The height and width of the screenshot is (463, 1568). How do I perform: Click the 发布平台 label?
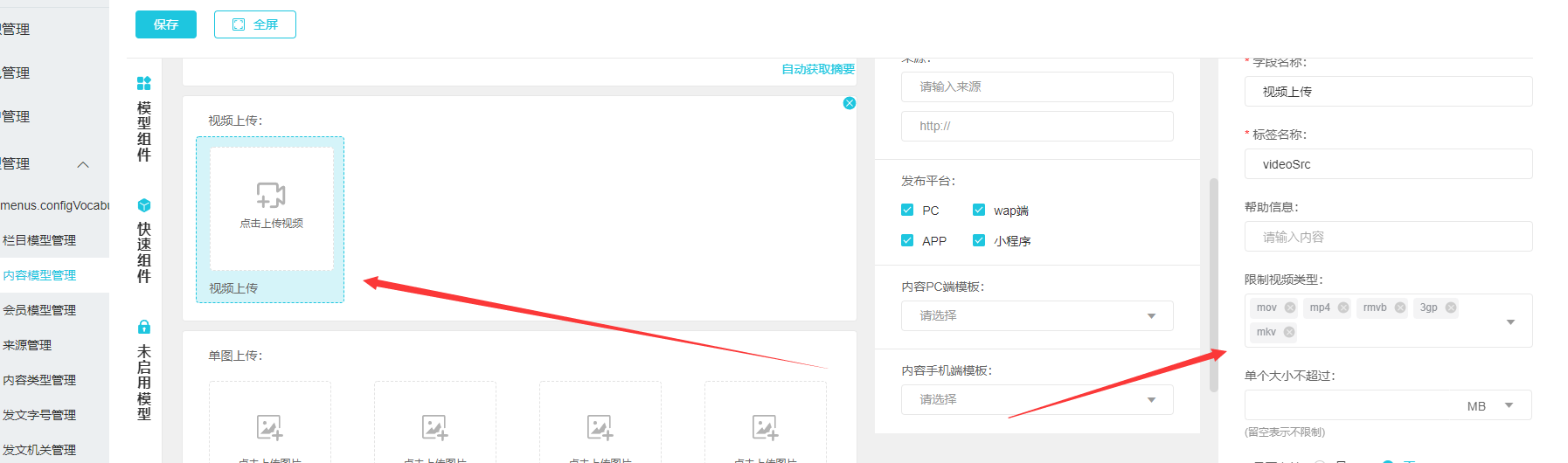click(x=928, y=181)
